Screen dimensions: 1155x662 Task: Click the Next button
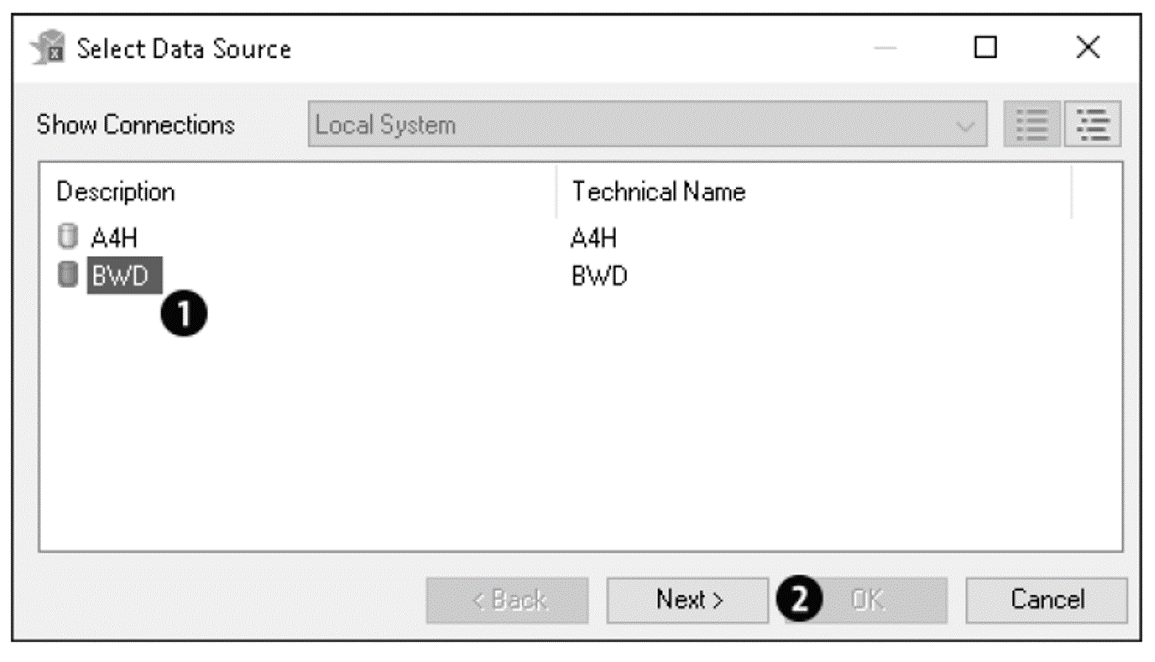point(687,600)
